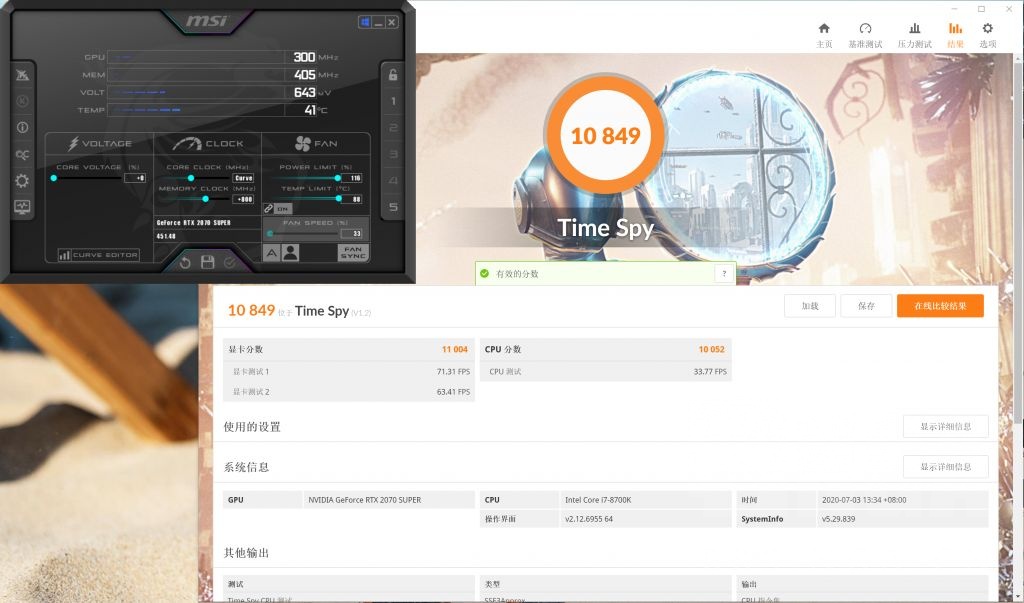Switch to the 3DMark 主页 home tab
Image resolution: width=1024 pixels, height=603 pixels.
click(x=822, y=35)
